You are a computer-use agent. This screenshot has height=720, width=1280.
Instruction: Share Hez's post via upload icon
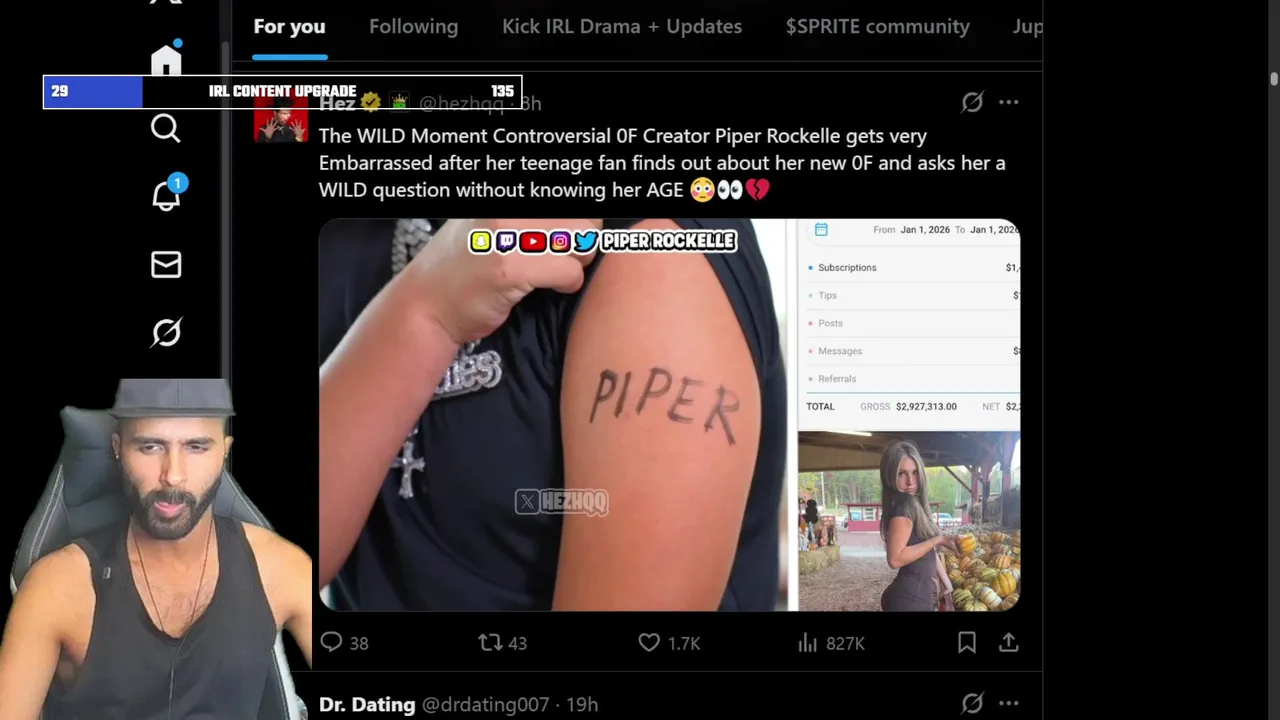pyautogui.click(x=1008, y=643)
